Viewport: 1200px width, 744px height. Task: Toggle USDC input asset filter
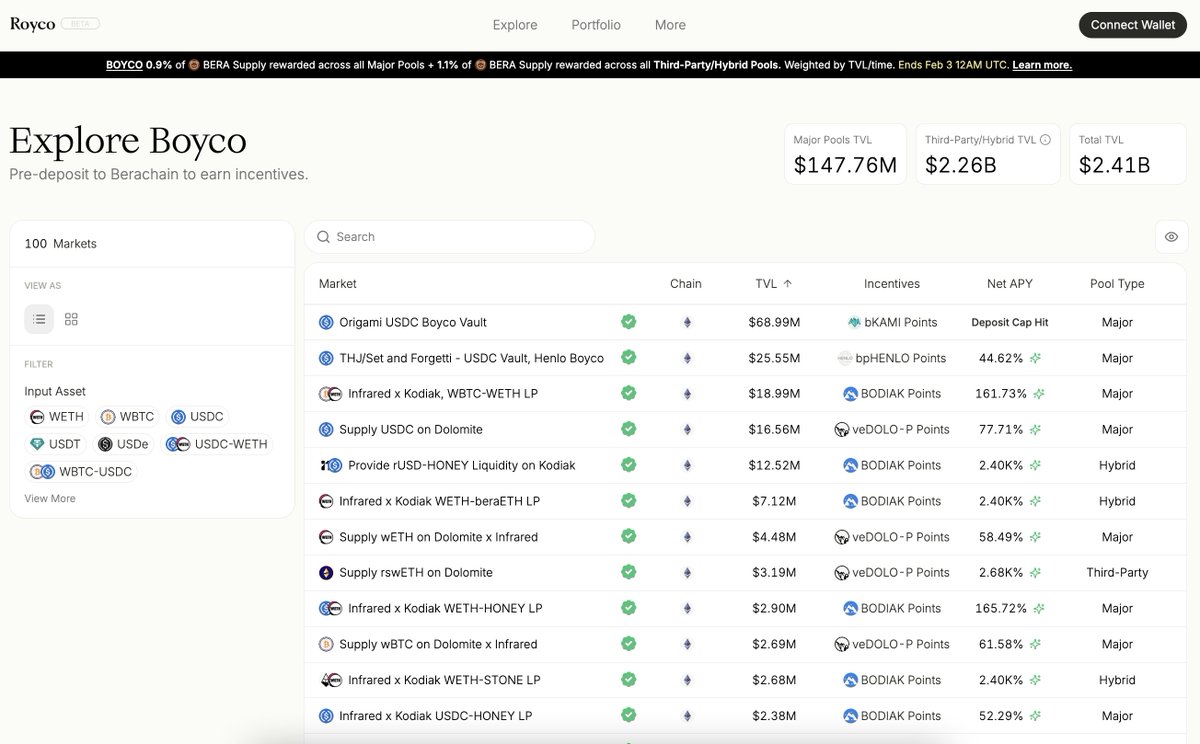[197, 417]
